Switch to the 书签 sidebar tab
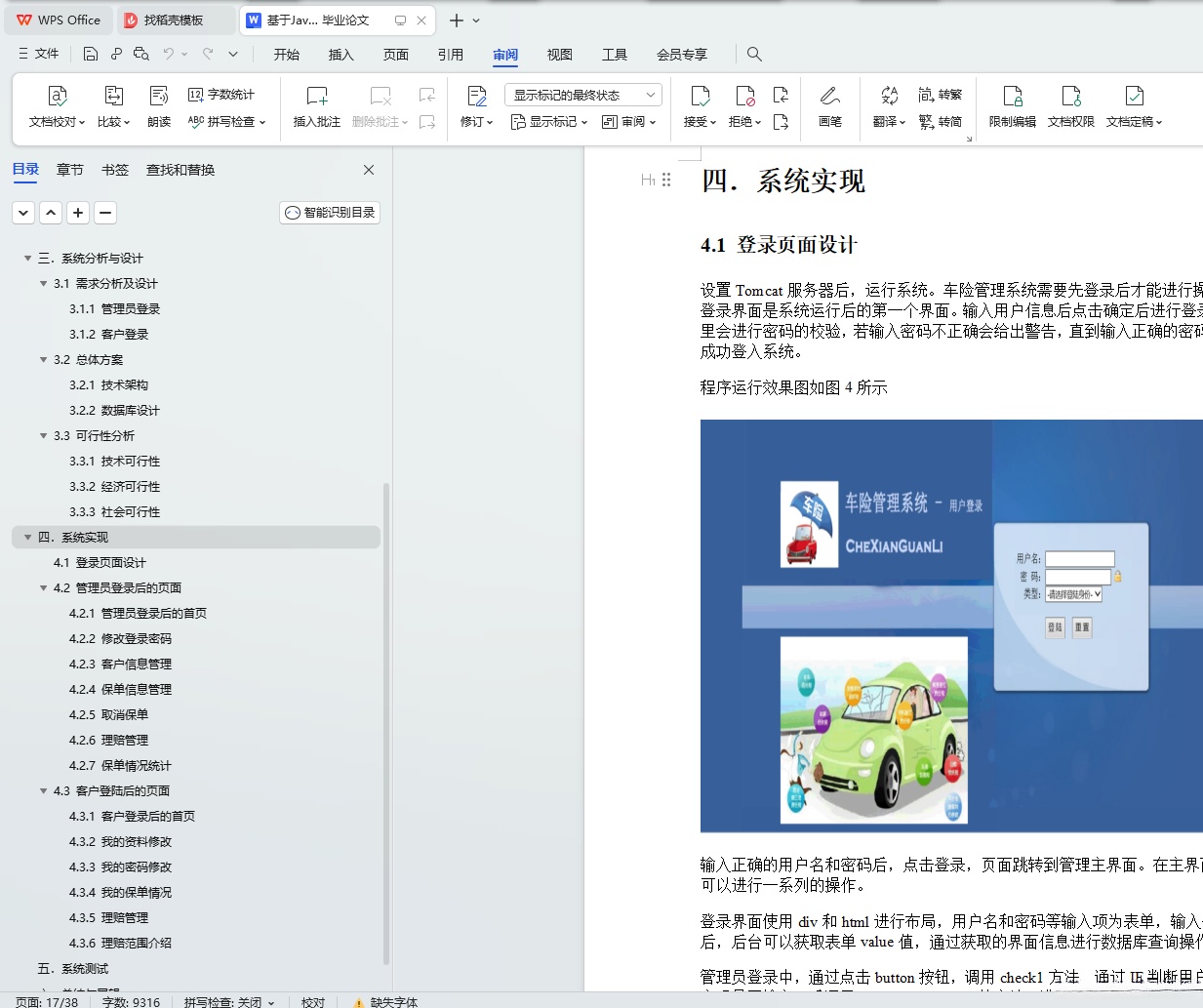1203x1008 pixels. point(115,169)
